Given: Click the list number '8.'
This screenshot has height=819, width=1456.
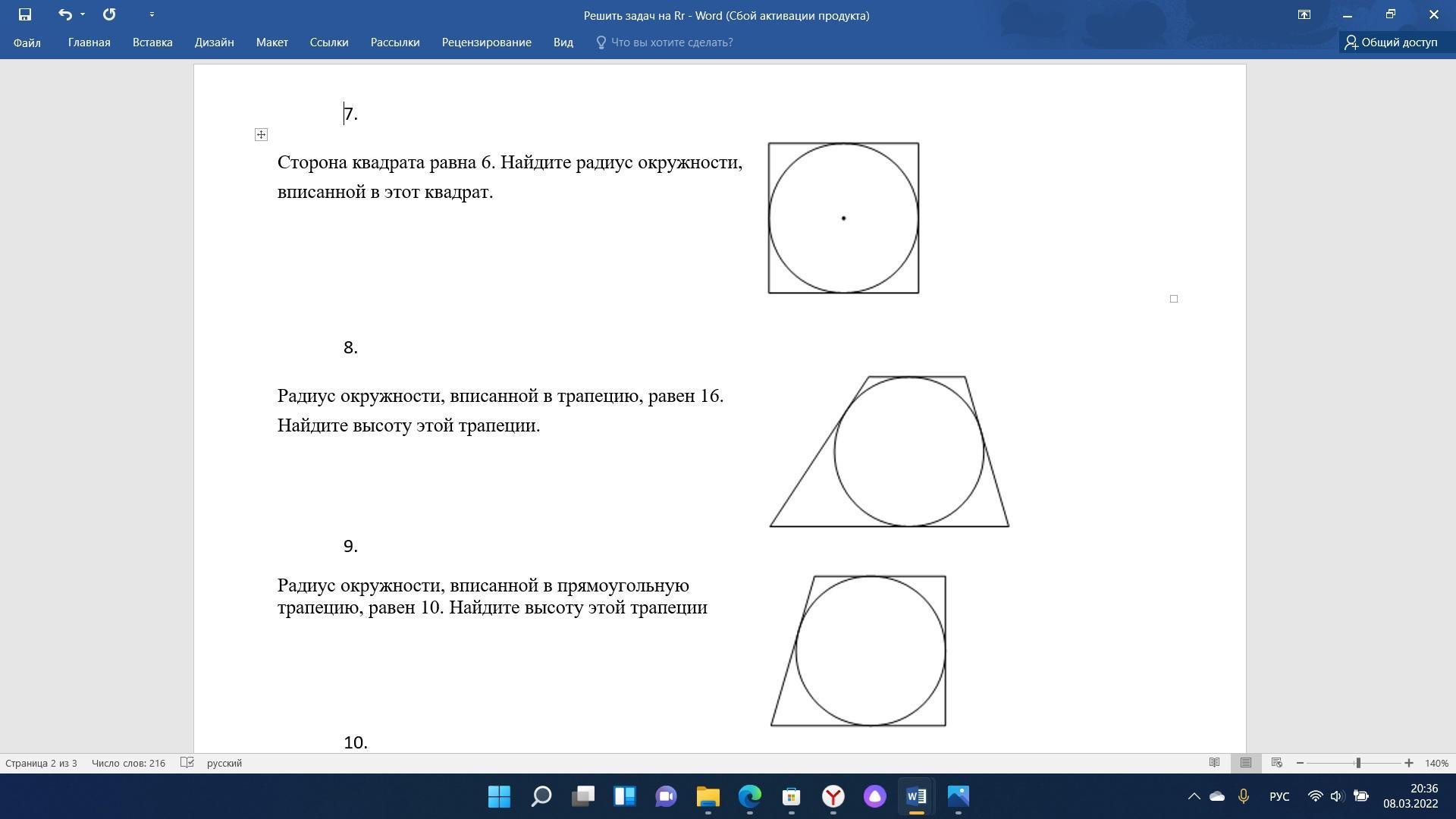Looking at the screenshot, I should (x=350, y=347).
